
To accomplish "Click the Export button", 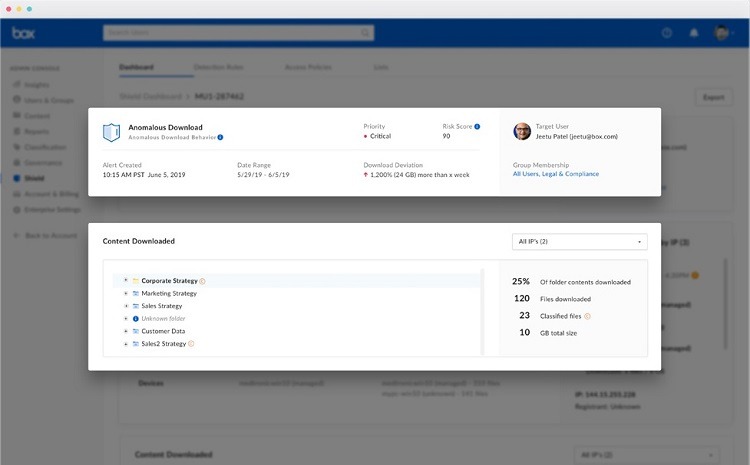I will click(x=713, y=97).
